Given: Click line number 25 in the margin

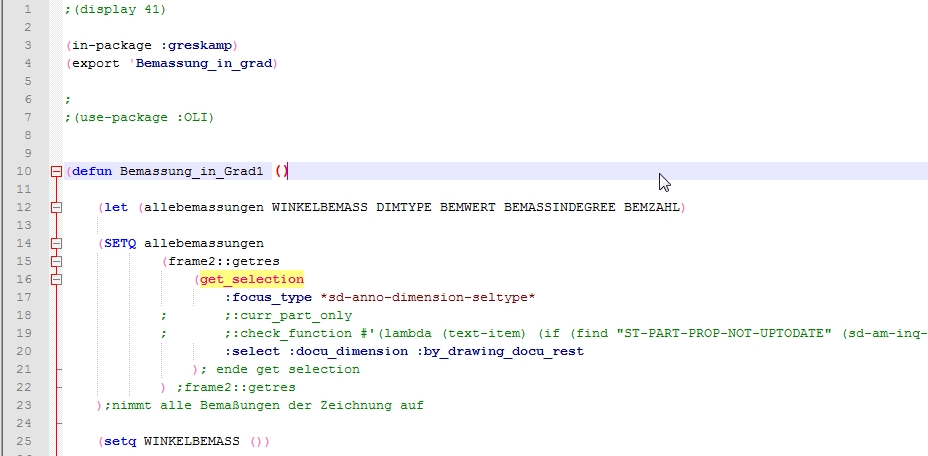Looking at the screenshot, I should [25, 442].
